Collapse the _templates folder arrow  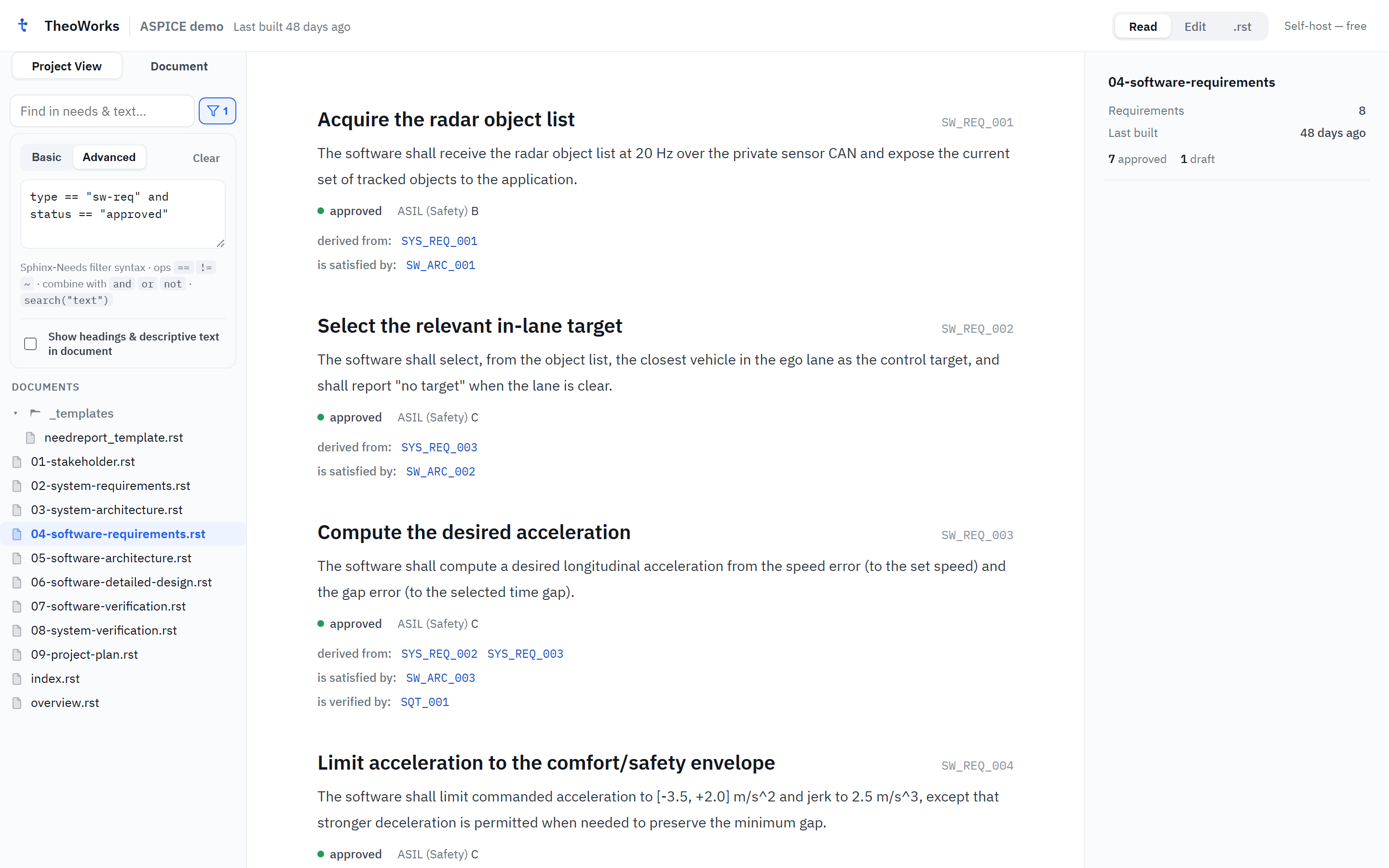[x=15, y=413]
